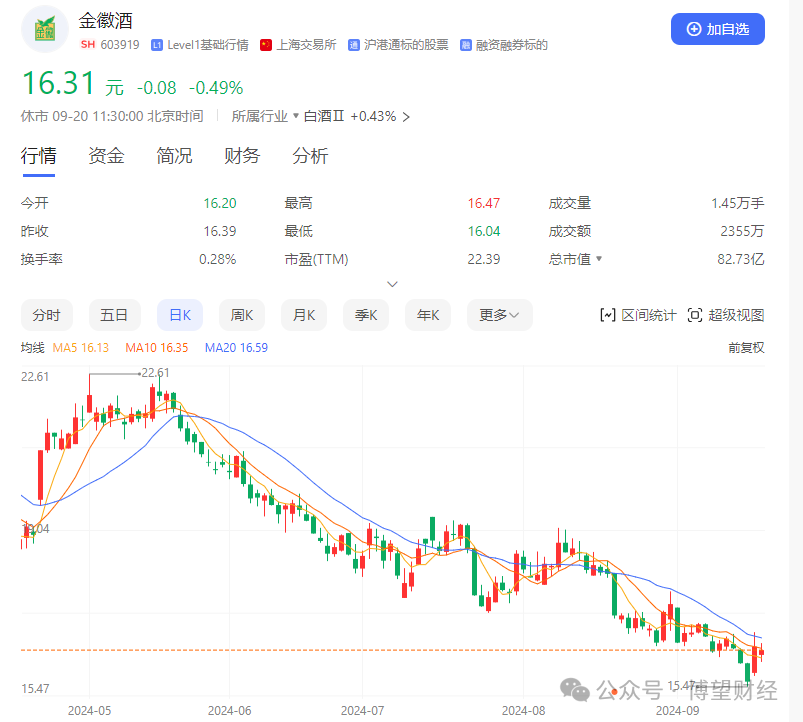Open the 所属行业 dropdown
Screen dimensions: 803x722
click(x=265, y=116)
